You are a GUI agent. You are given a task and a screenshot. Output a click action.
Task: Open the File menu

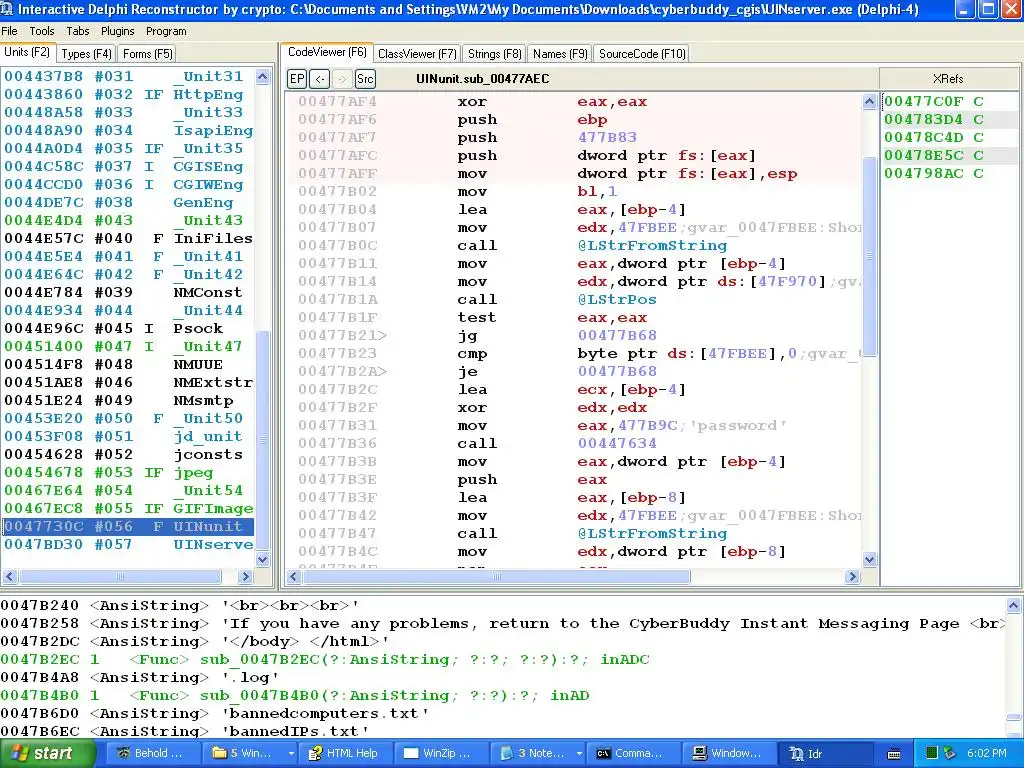click(10, 31)
